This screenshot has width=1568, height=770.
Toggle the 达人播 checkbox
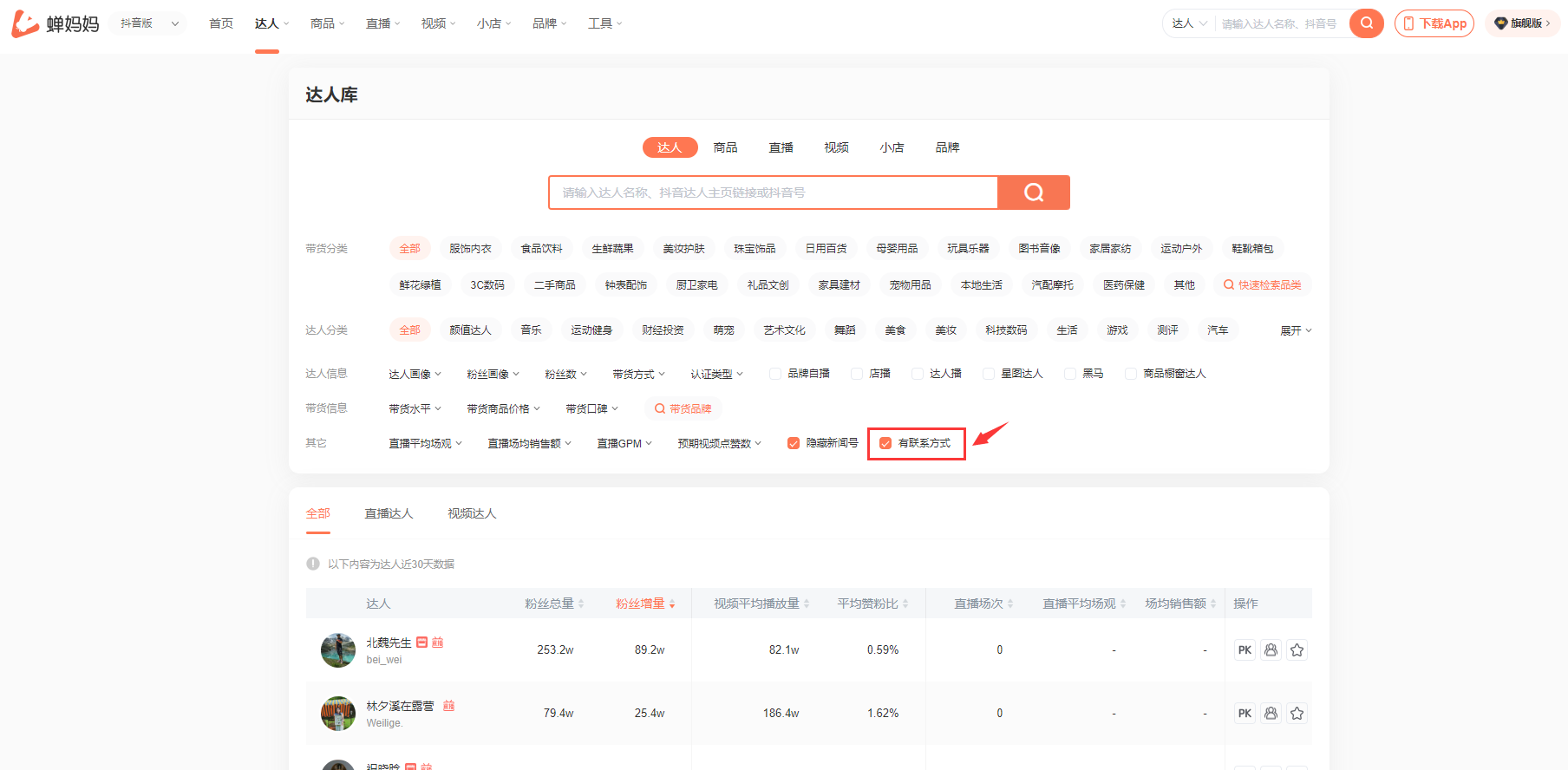pyautogui.click(x=918, y=374)
